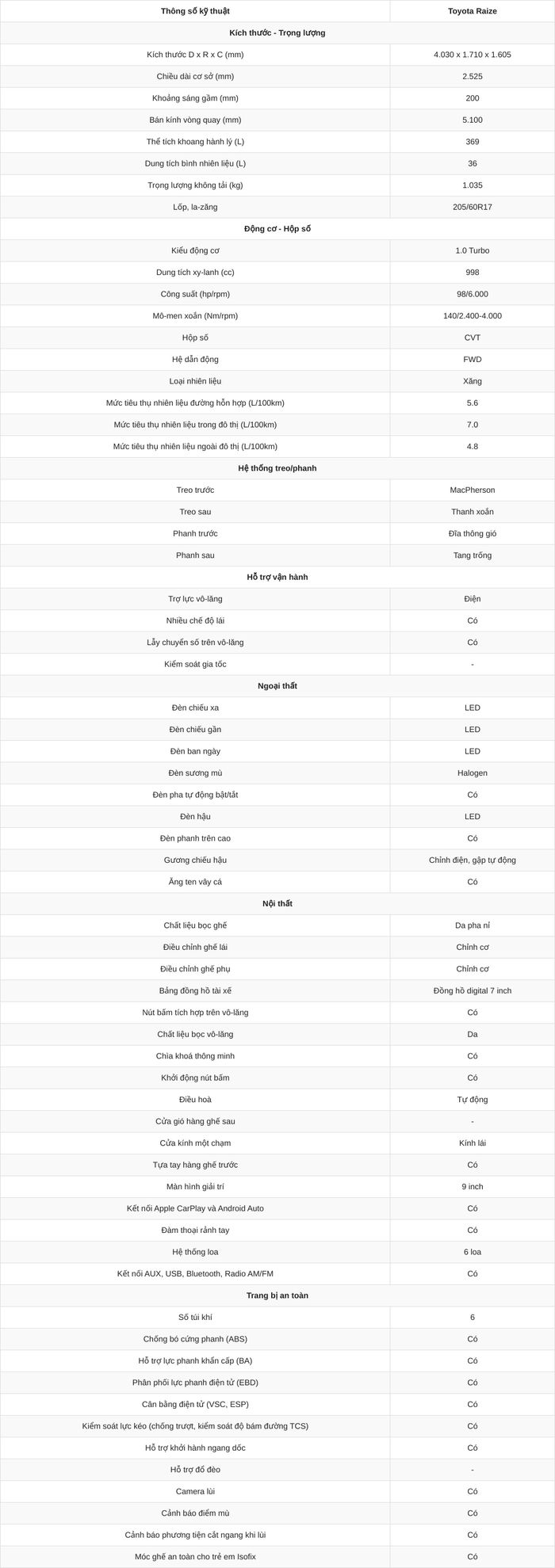Image resolution: width=555 pixels, height=1568 pixels.
Task: Click the Khoảng sáng gầm (mm) label
Action: point(195,98)
